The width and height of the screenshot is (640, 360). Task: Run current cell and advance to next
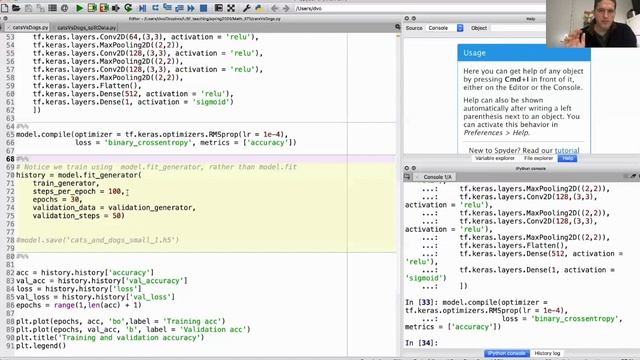(x=104, y=8)
